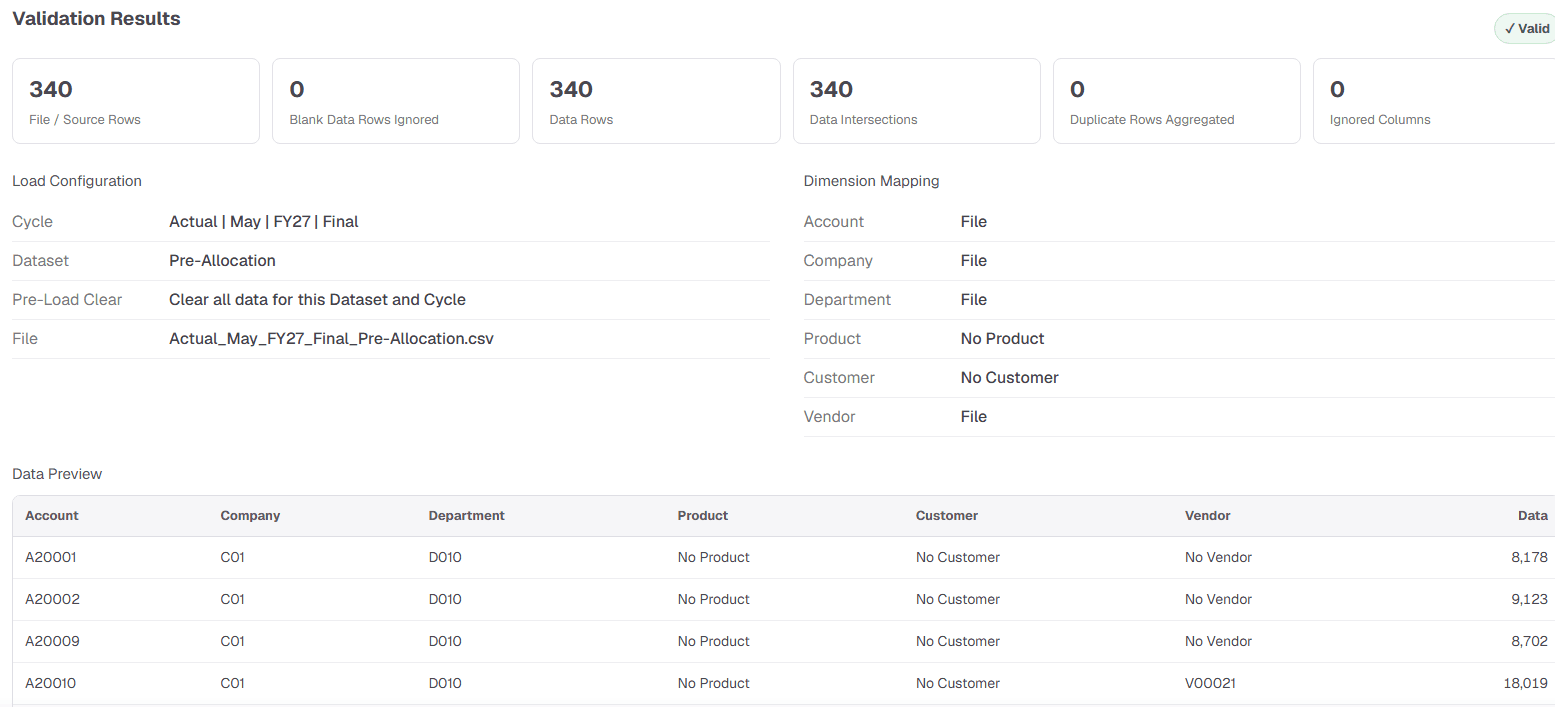Click D010 in the A20009 row
1555x707 pixels.
[x=445, y=642]
